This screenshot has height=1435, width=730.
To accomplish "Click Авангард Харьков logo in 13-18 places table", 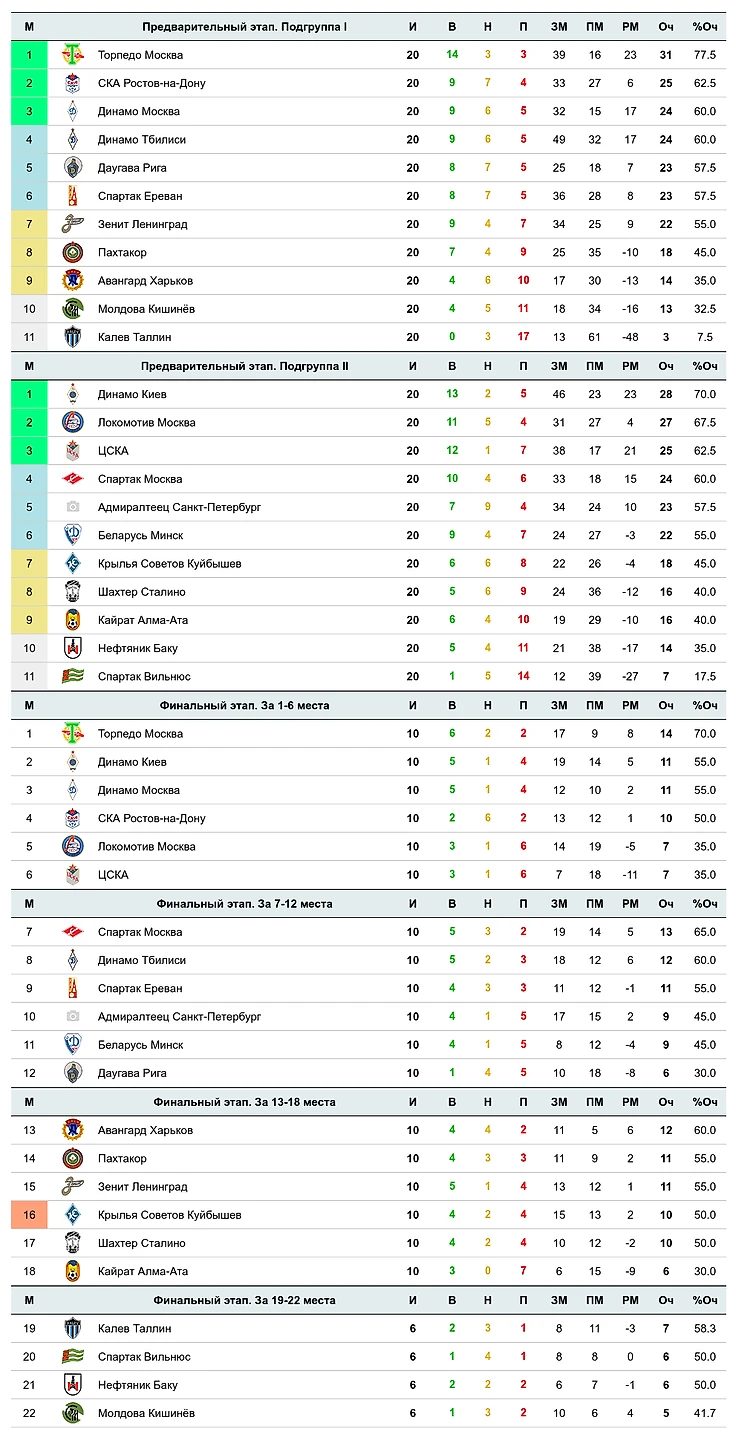I will (x=72, y=1130).
